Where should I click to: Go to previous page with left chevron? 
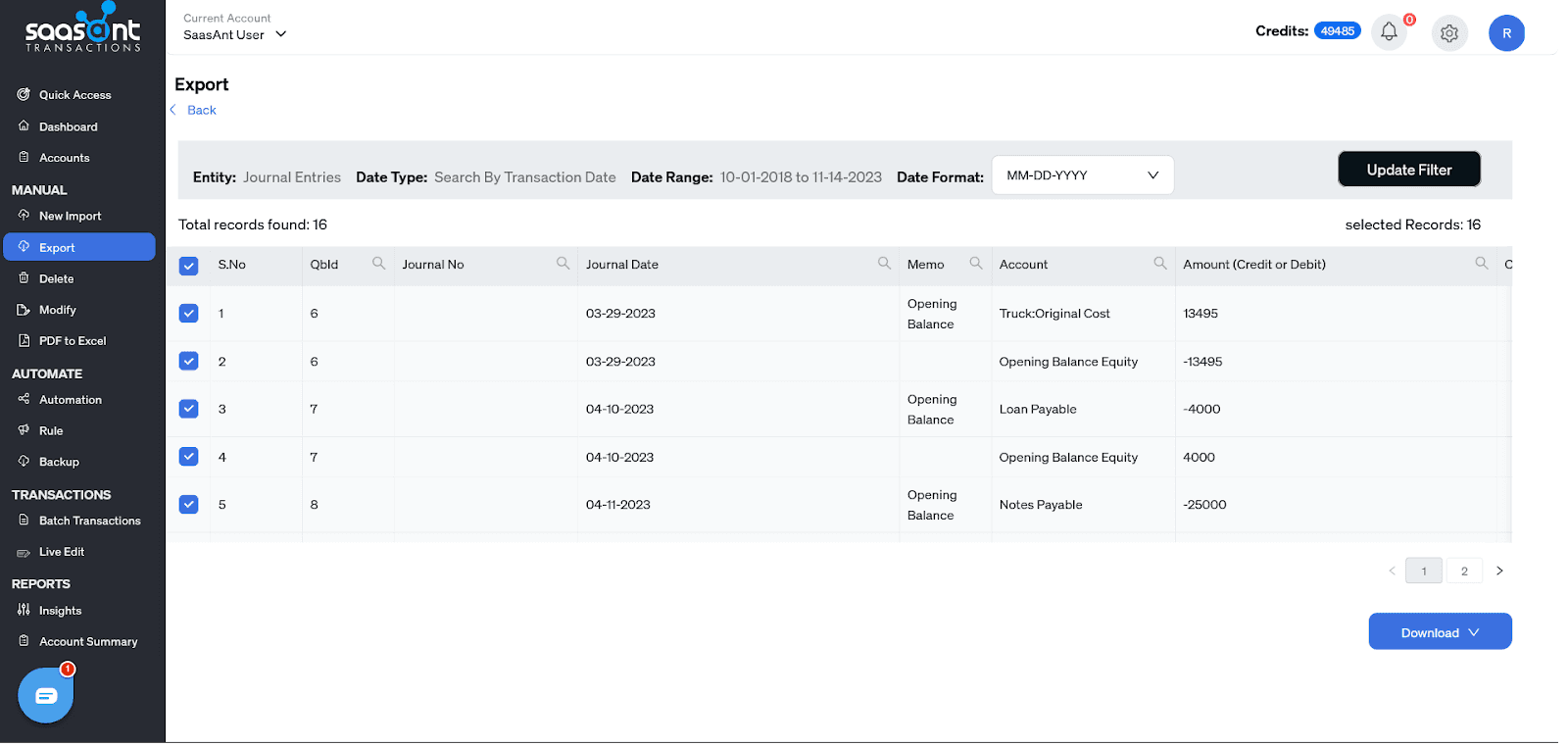(x=1392, y=571)
